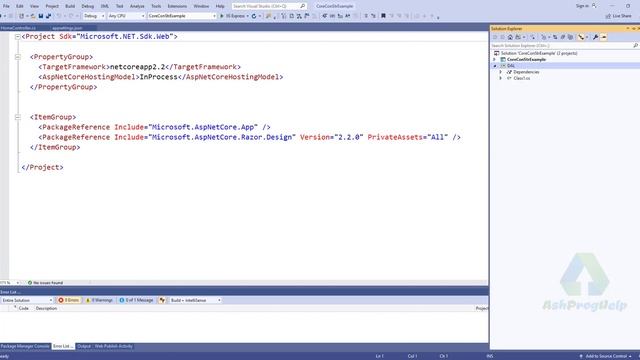The width and height of the screenshot is (640, 360).
Task: Click the Properties wrench icon in Solution Explorer
Action: pyautogui.click(x=595, y=37)
